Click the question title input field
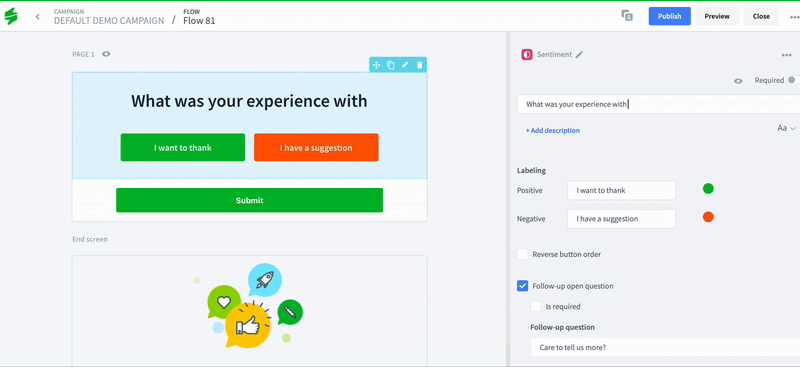800x367 pixels. [x=658, y=104]
